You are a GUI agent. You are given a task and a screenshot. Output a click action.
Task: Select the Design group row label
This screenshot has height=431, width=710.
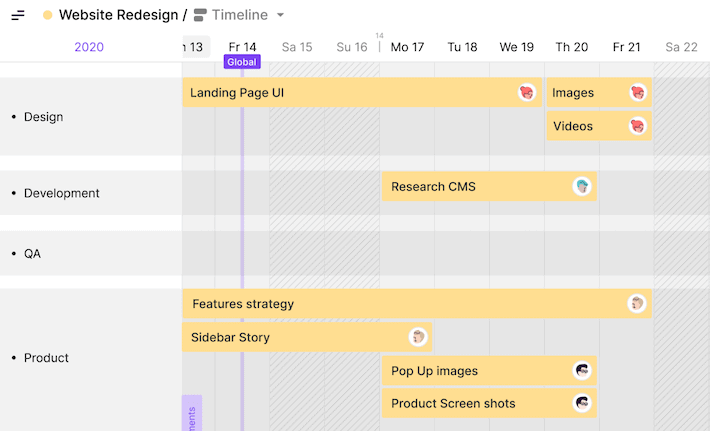point(43,117)
